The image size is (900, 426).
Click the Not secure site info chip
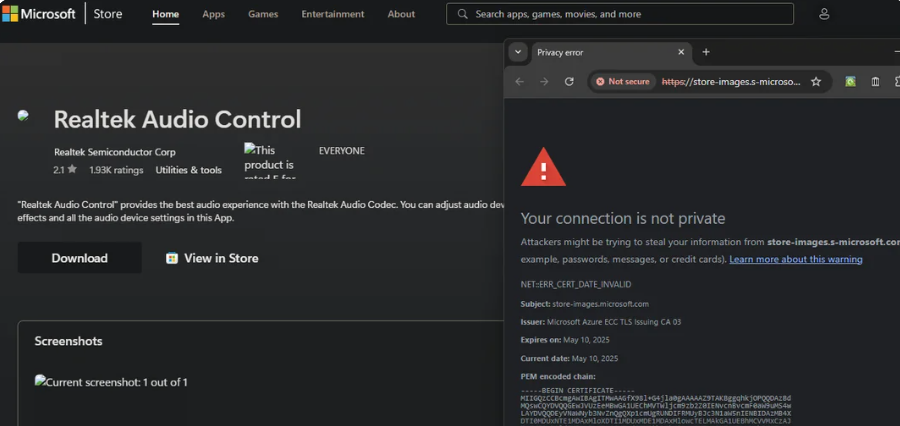click(x=623, y=82)
